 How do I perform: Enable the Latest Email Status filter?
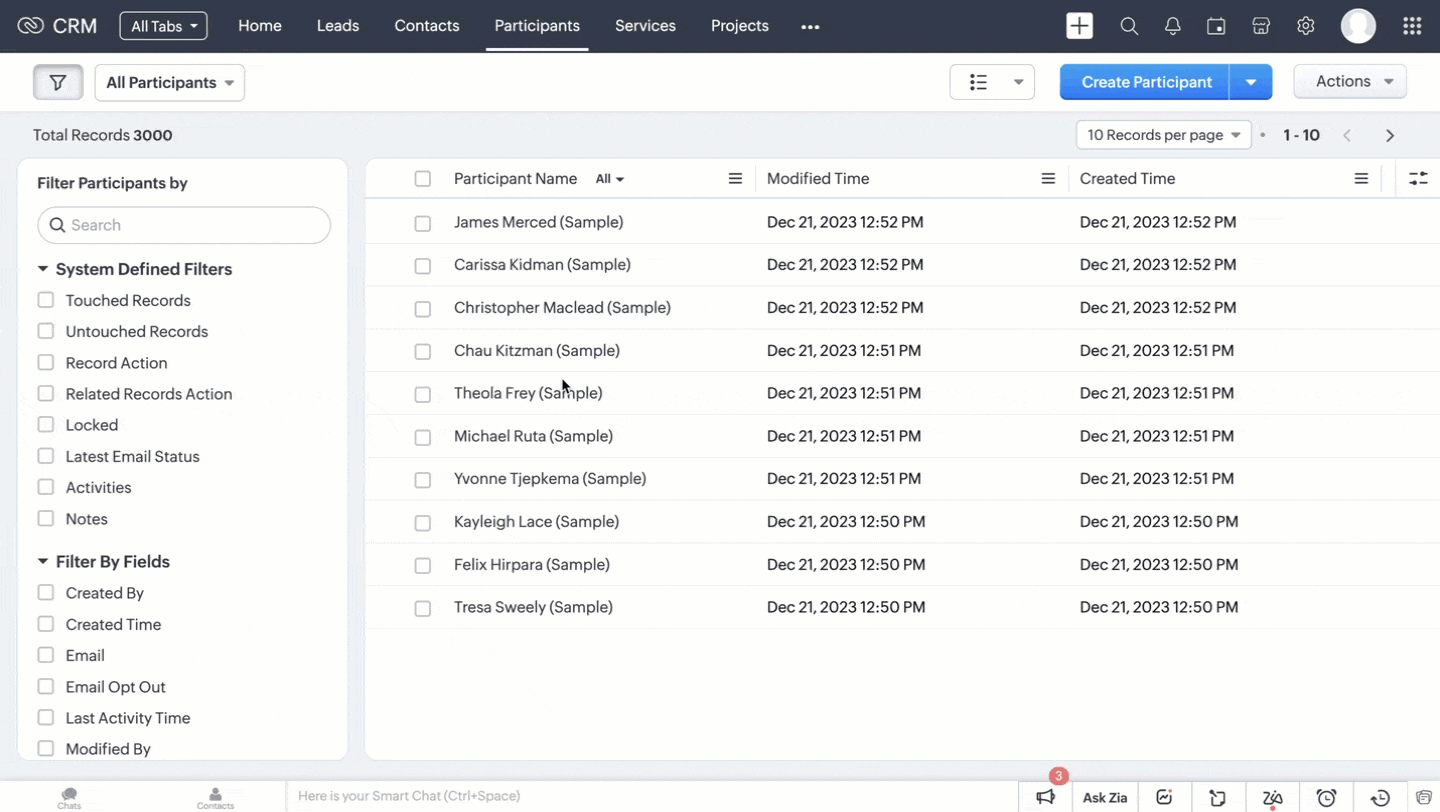46,456
